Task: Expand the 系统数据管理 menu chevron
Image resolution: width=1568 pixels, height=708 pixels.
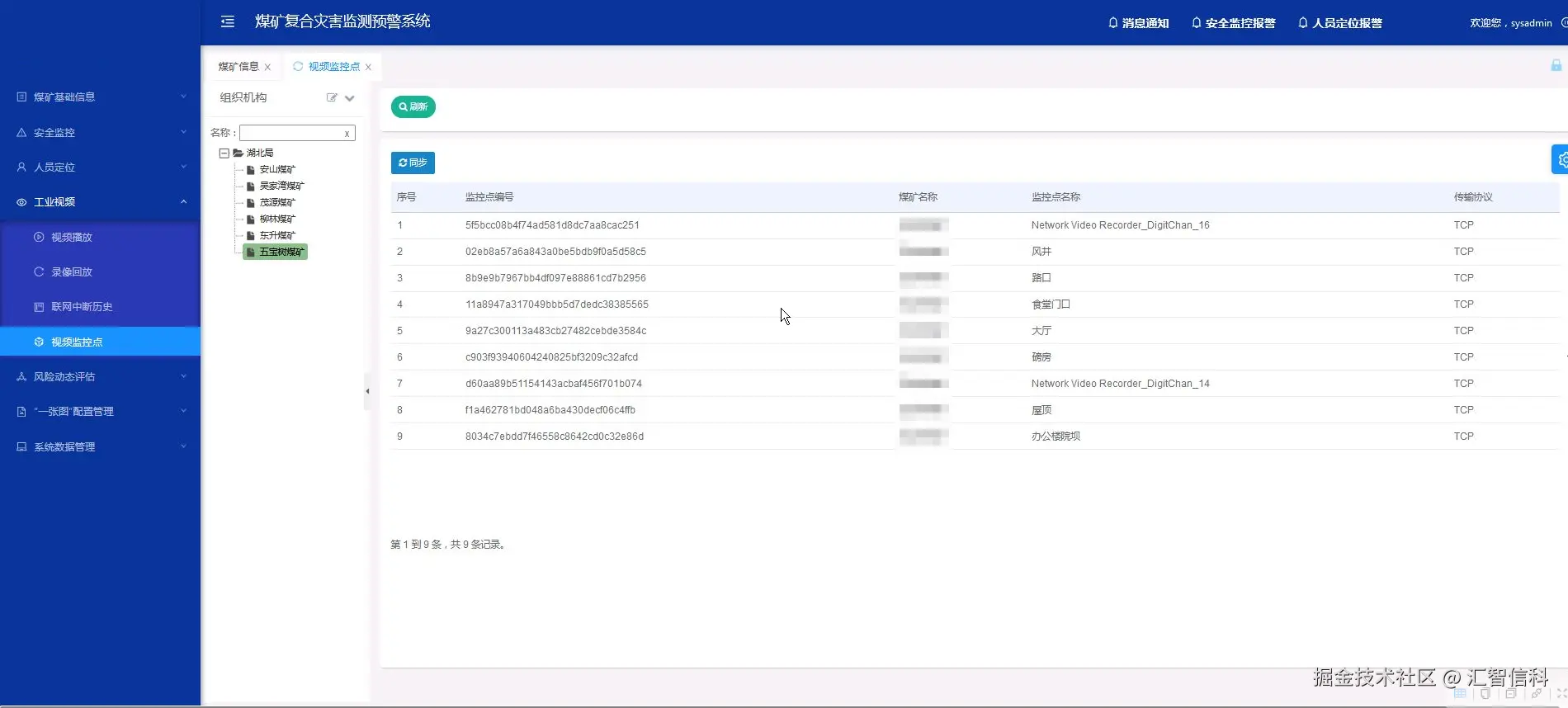Action: [x=183, y=446]
